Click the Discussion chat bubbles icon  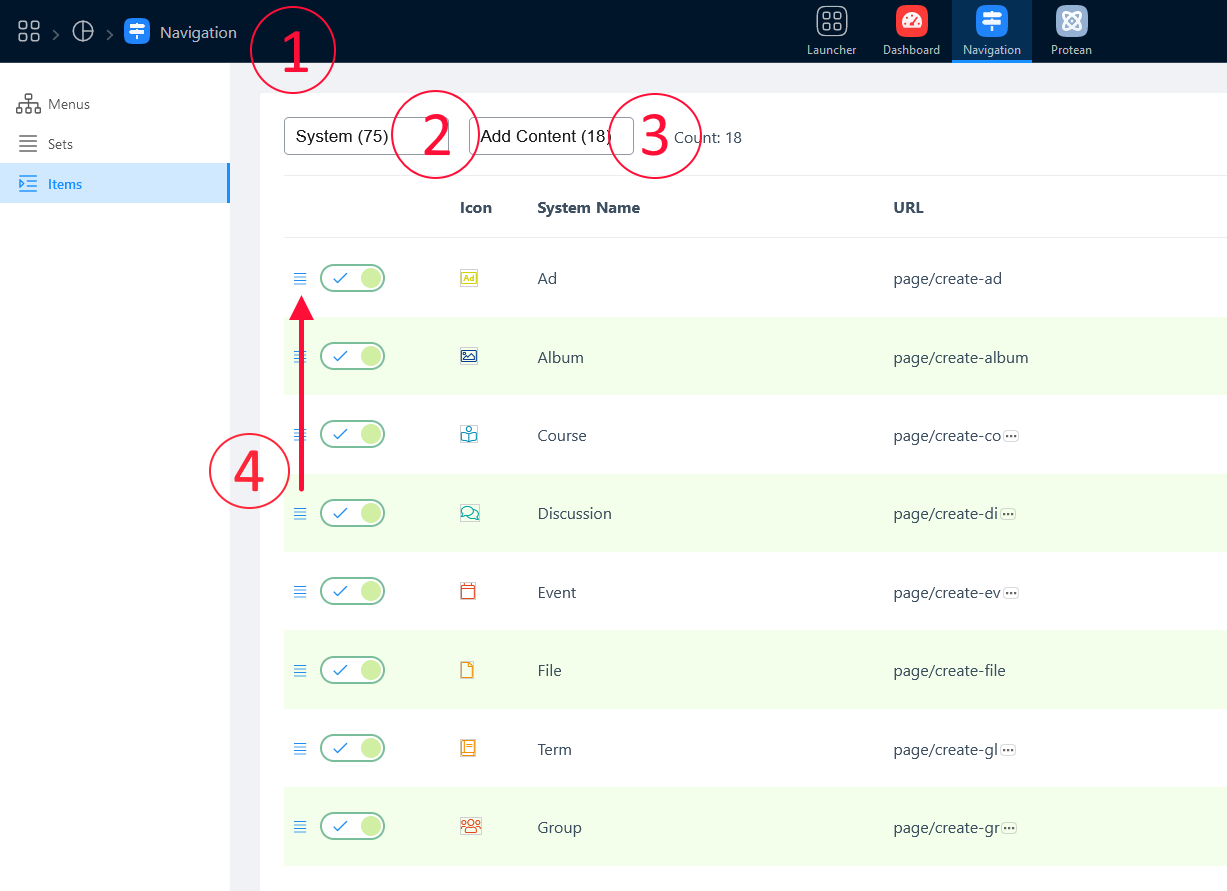tap(469, 513)
